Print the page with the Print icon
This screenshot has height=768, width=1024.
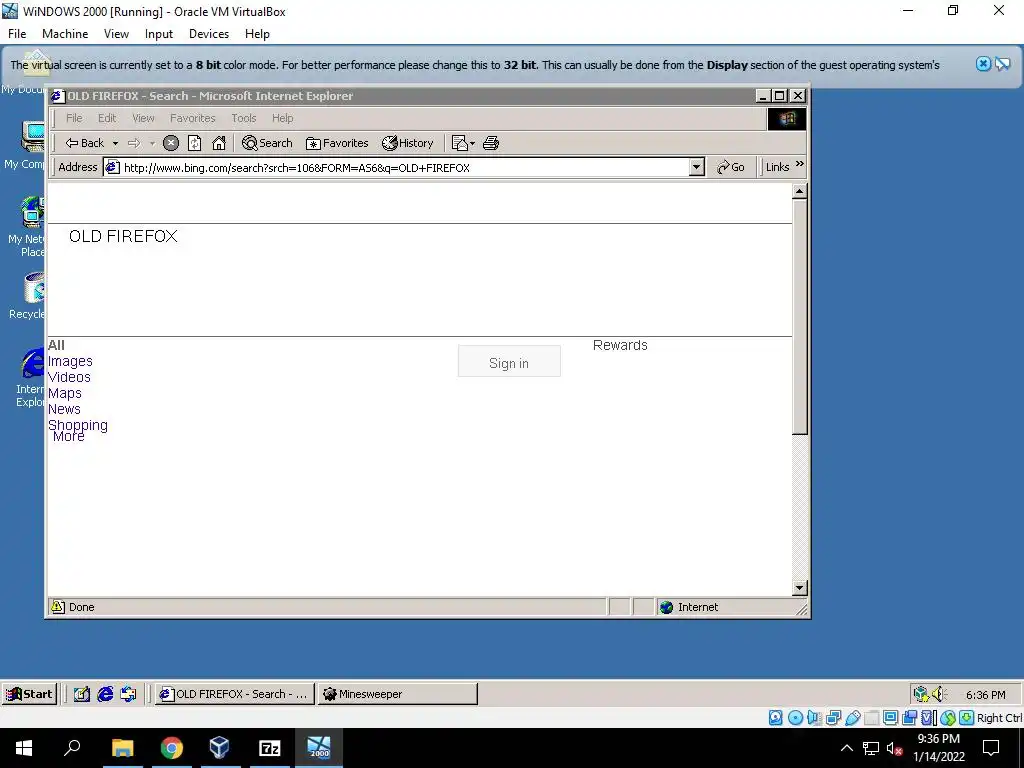[x=491, y=143]
